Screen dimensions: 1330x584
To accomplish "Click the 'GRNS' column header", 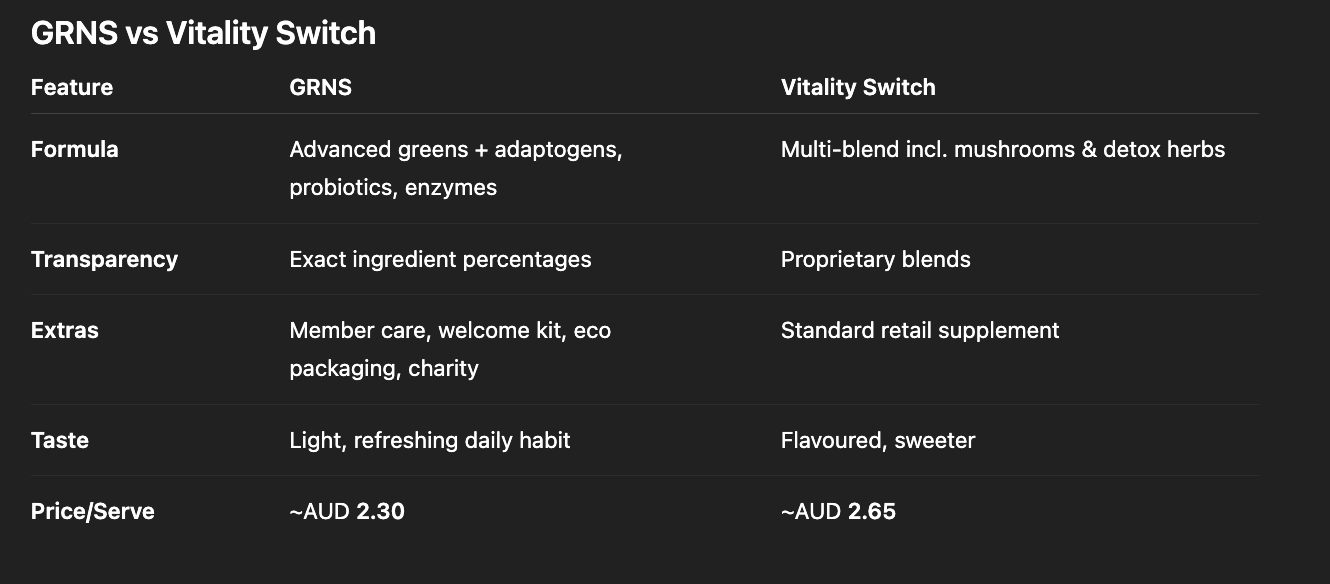I will [x=320, y=87].
